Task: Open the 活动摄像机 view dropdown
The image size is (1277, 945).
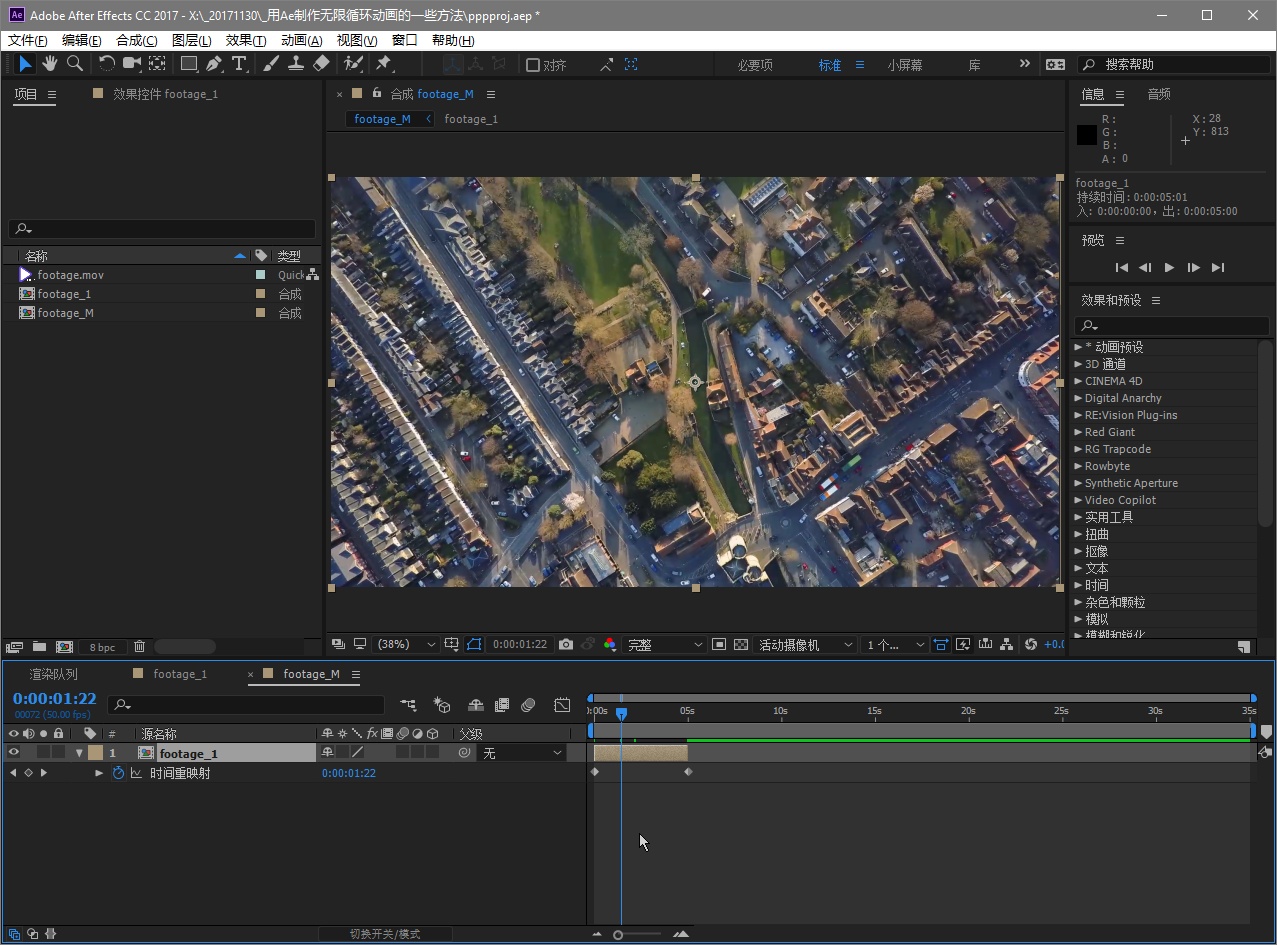Action: [805, 645]
